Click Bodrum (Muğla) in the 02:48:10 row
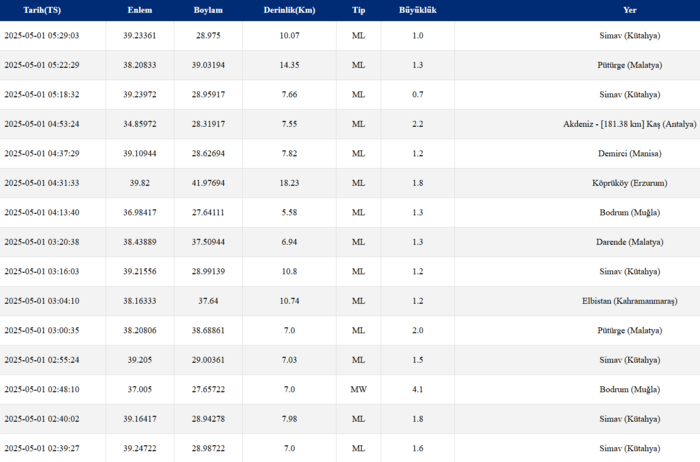This screenshot has width=700, height=462. pos(630,389)
